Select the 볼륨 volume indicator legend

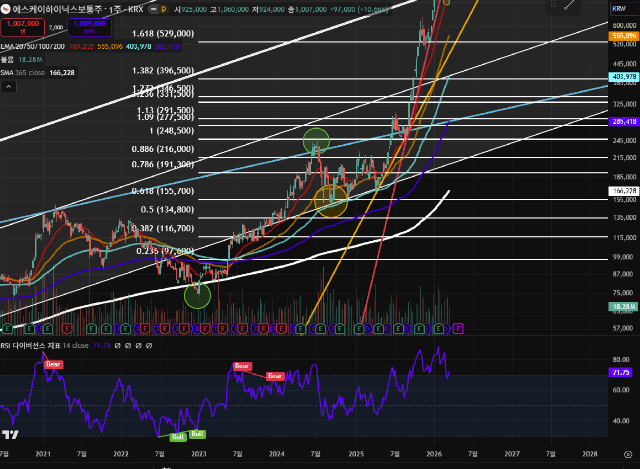(x=7, y=60)
